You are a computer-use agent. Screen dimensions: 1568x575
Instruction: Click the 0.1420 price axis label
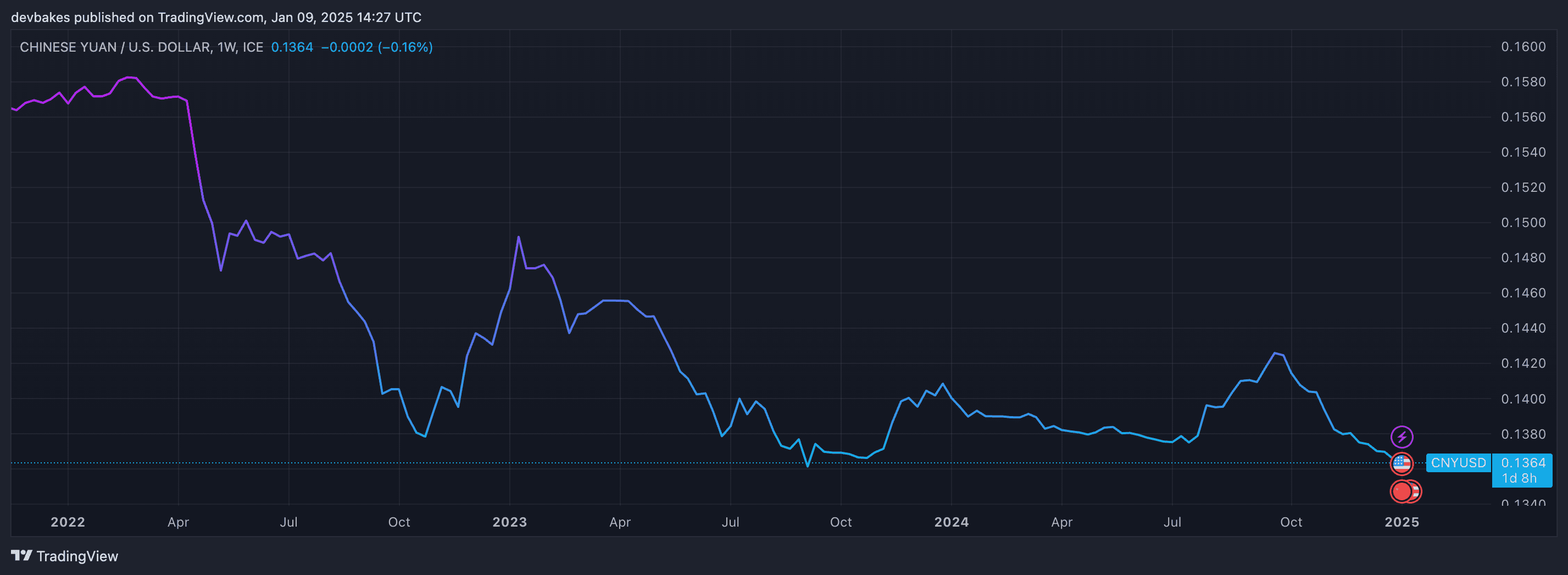[1523, 364]
